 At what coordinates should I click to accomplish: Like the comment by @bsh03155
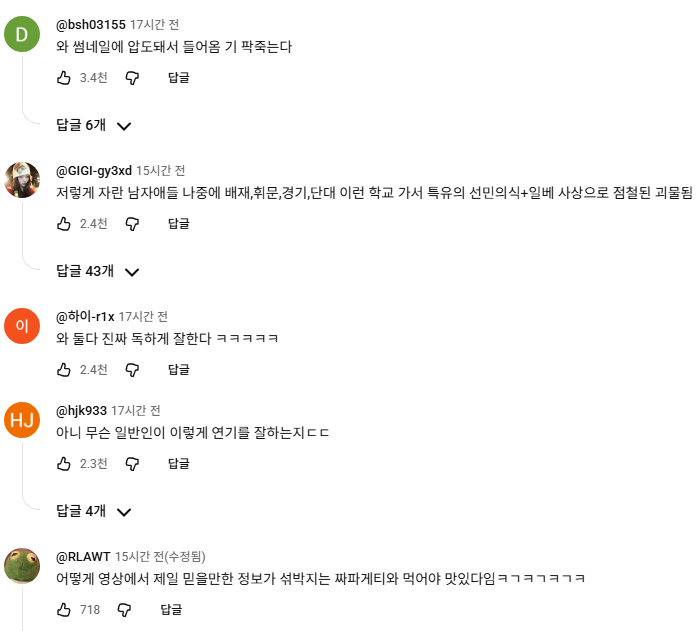64,78
